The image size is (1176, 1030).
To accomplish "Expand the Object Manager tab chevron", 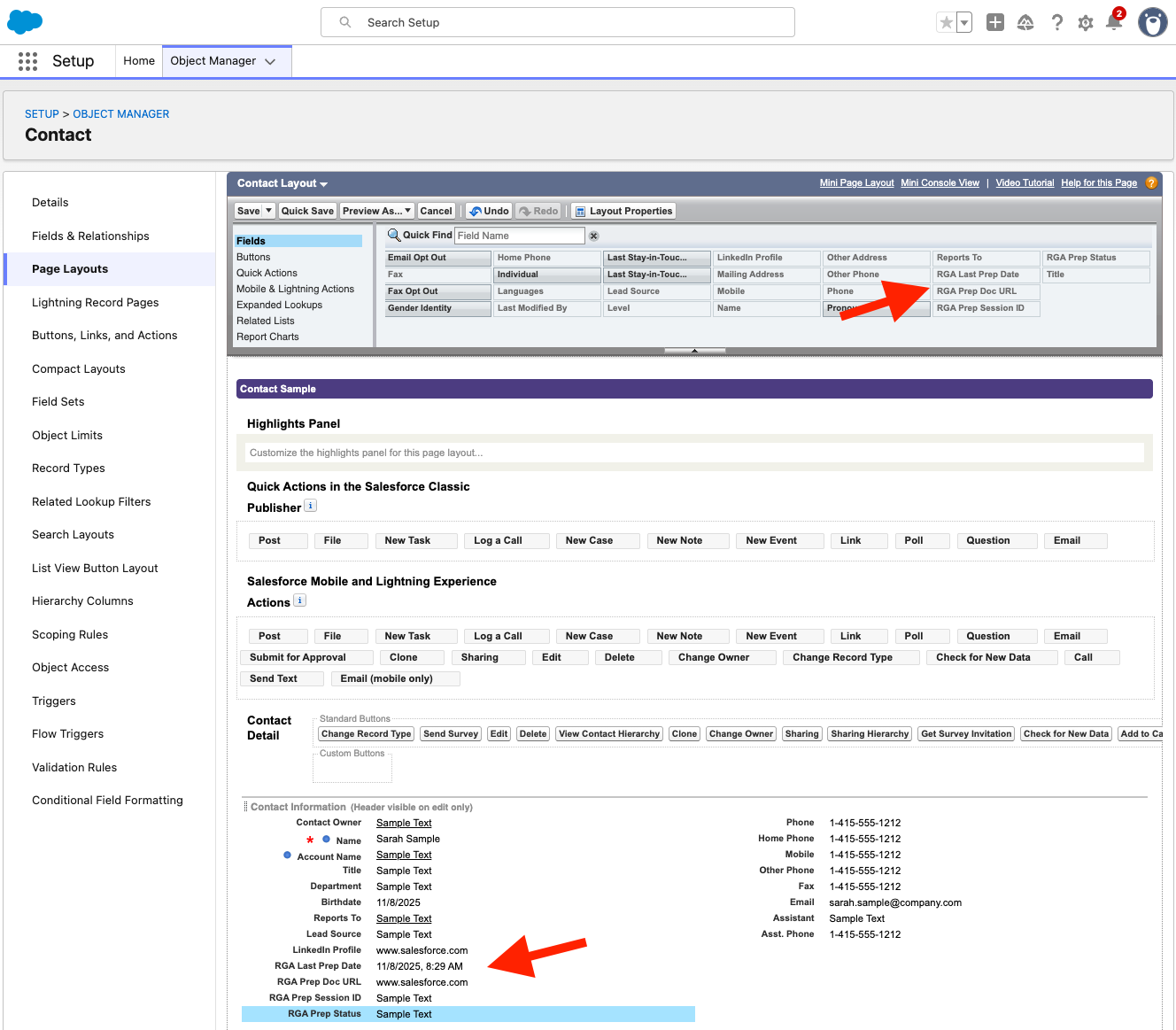I will (x=269, y=61).
